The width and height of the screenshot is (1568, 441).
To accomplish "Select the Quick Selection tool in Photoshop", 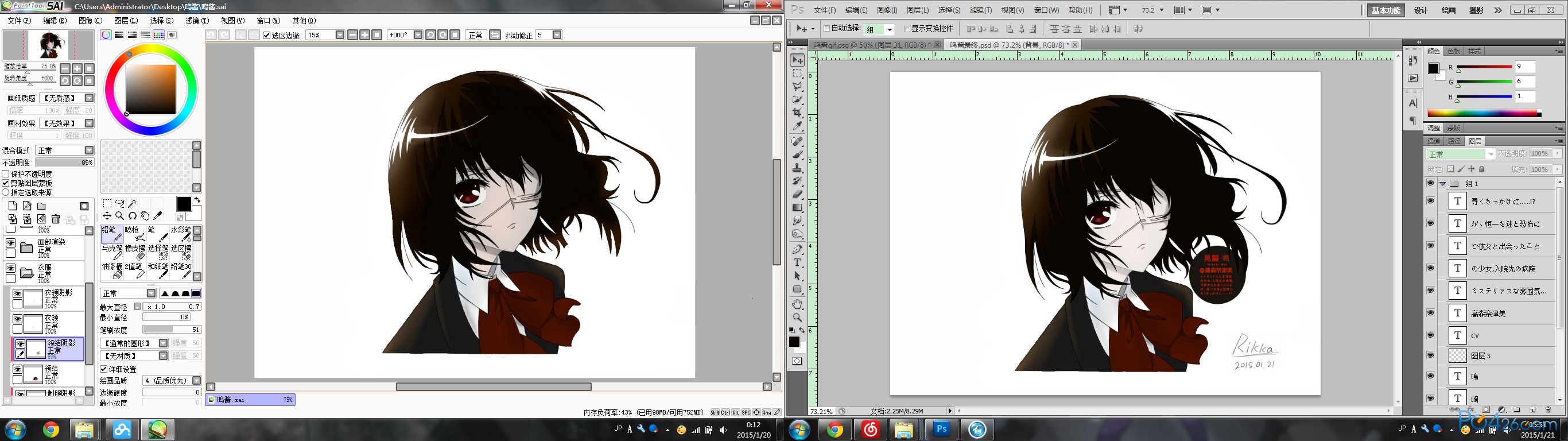I will tap(797, 100).
